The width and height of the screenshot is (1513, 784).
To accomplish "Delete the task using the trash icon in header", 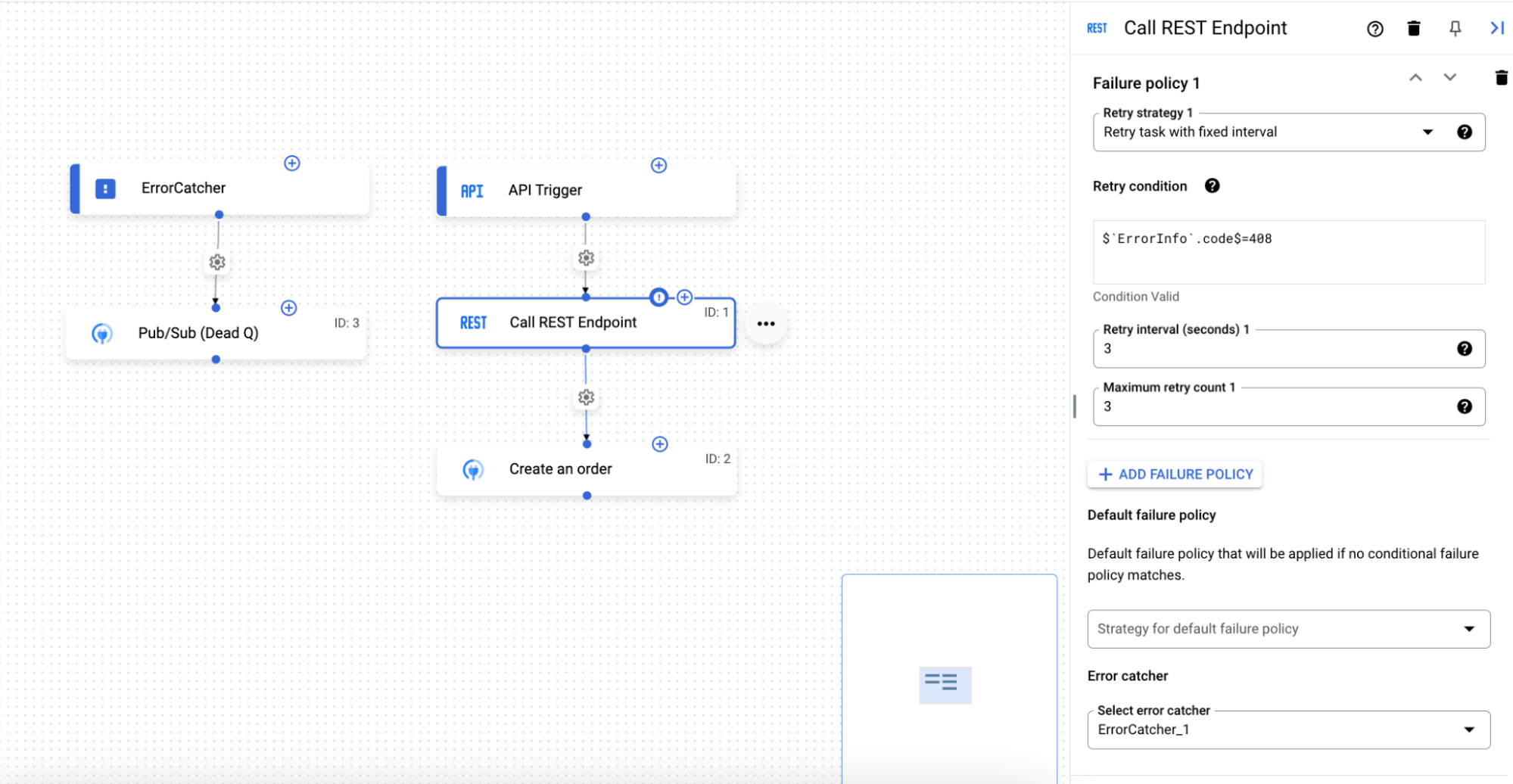I will tap(1414, 28).
